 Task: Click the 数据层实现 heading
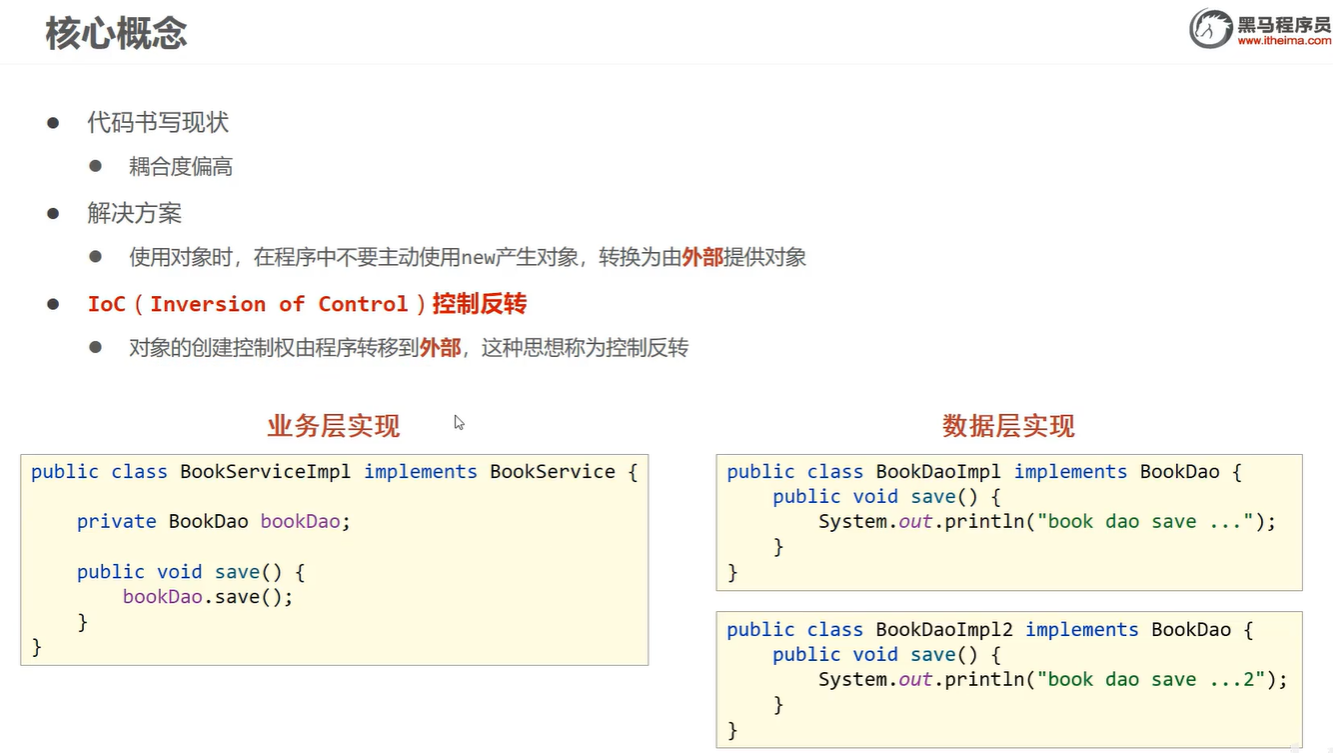point(1008,426)
